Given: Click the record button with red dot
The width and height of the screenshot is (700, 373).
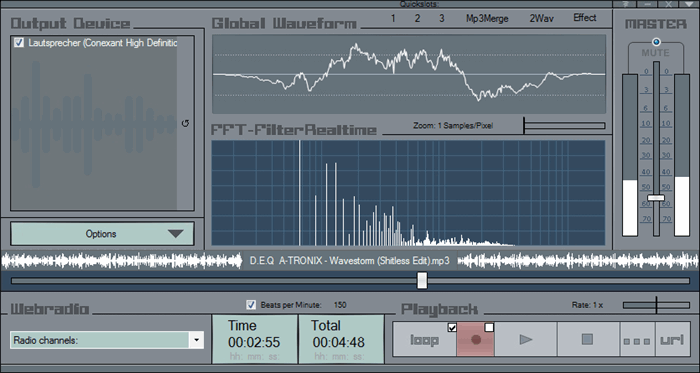Looking at the screenshot, I should [475, 340].
